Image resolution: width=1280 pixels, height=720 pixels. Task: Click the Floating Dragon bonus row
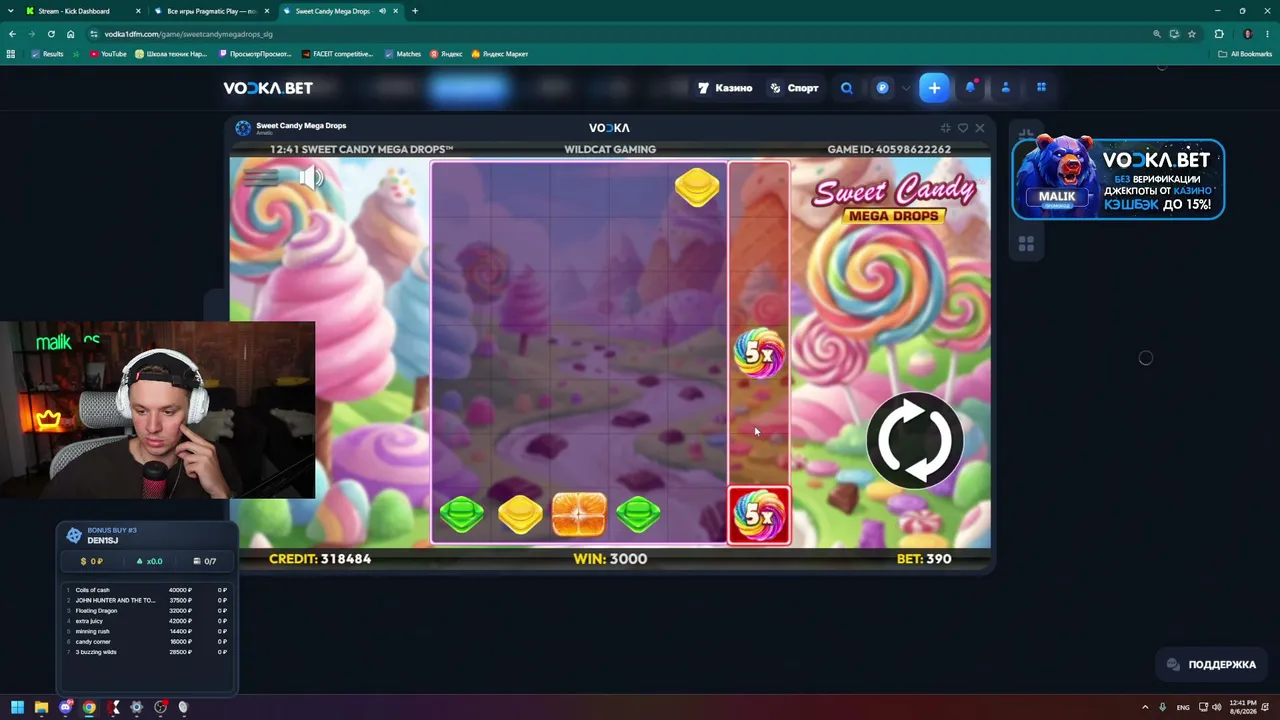pos(147,610)
